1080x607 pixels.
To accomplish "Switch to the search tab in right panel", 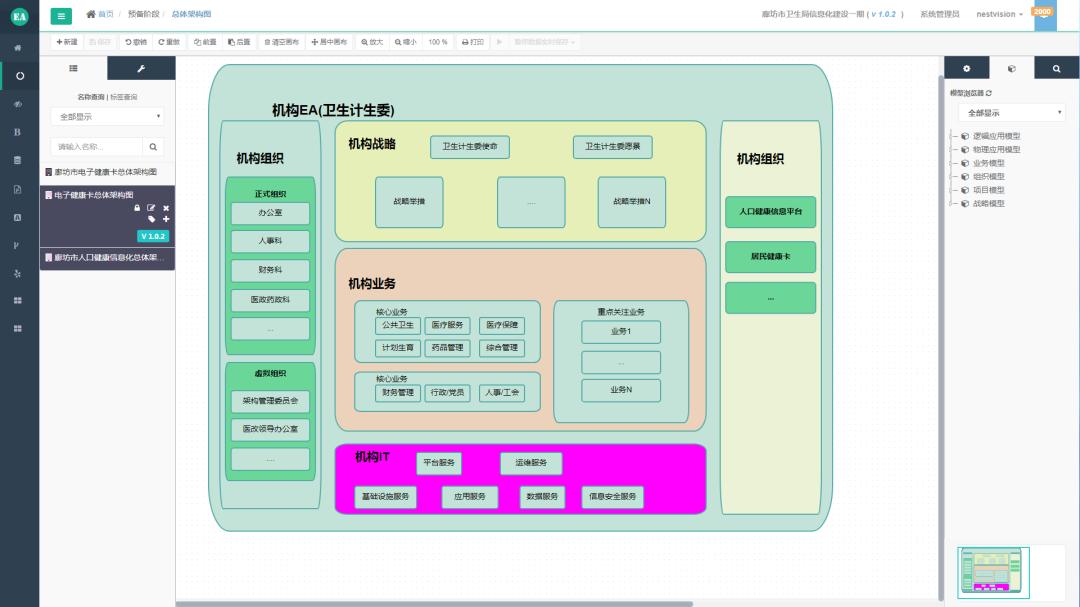I will click(x=1056, y=66).
